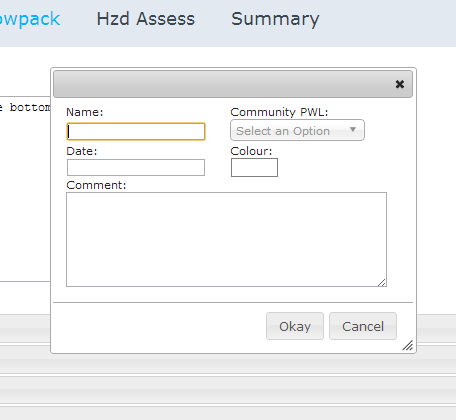Pick a colour from the Colour swatch

pyautogui.click(x=254, y=167)
